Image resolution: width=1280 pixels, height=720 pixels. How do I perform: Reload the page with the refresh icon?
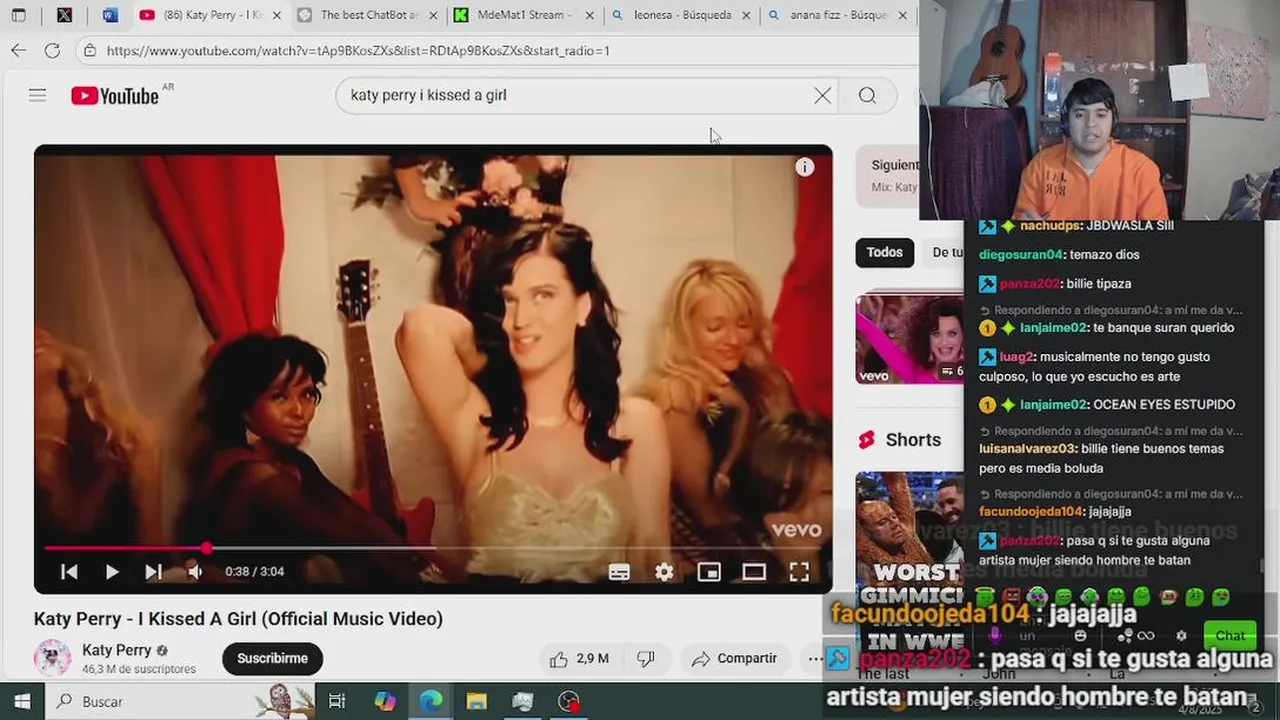pyautogui.click(x=52, y=50)
